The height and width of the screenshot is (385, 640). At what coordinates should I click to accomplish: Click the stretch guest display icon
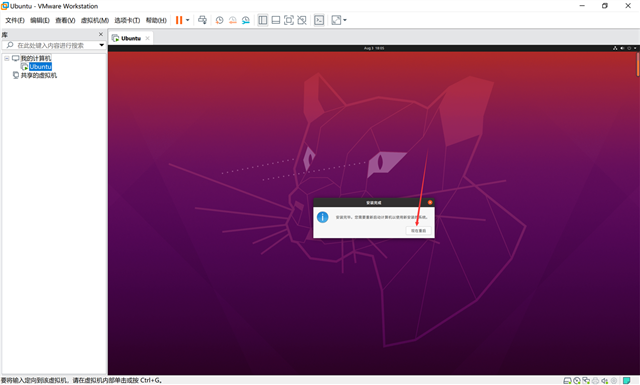pyautogui.click(x=336, y=20)
